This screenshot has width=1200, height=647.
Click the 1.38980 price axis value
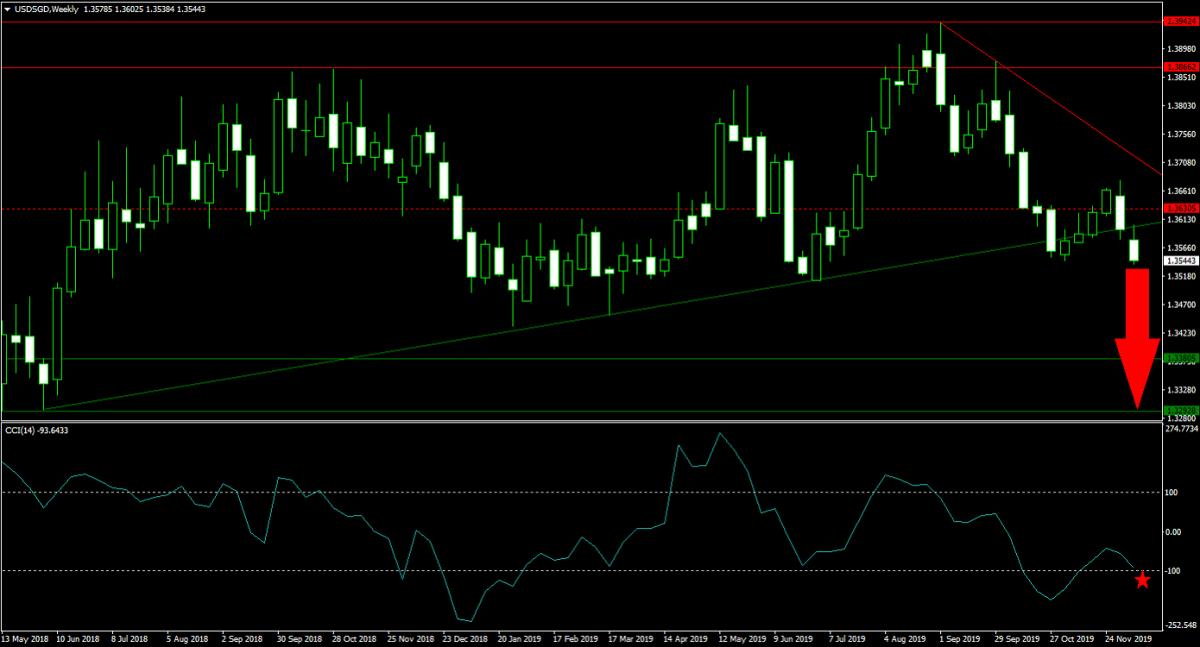(1180, 48)
